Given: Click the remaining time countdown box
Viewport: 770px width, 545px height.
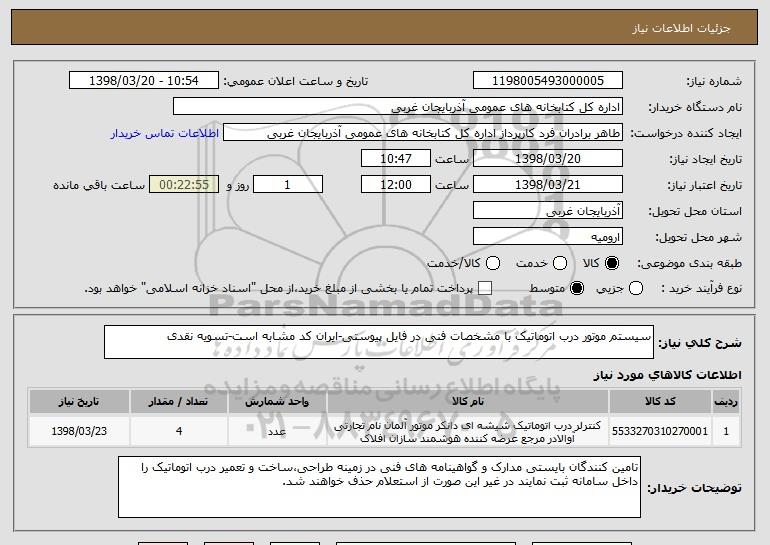Looking at the screenshot, I should [183, 185].
